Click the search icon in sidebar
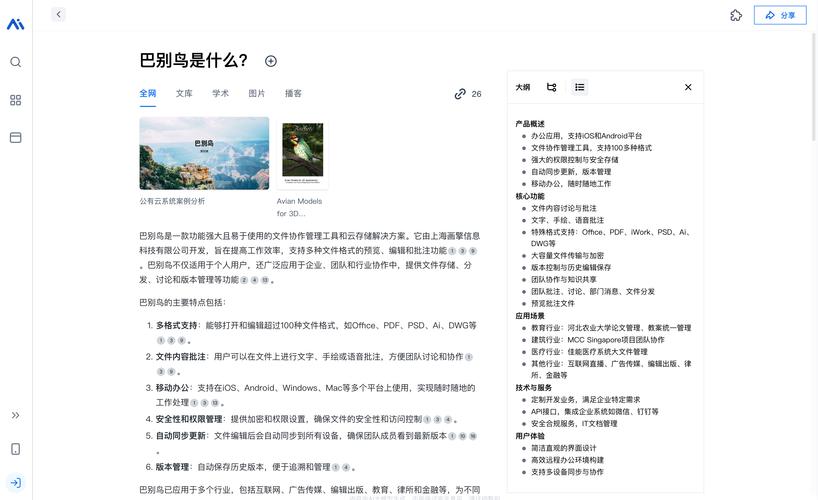This screenshot has width=818, height=500. [16, 62]
